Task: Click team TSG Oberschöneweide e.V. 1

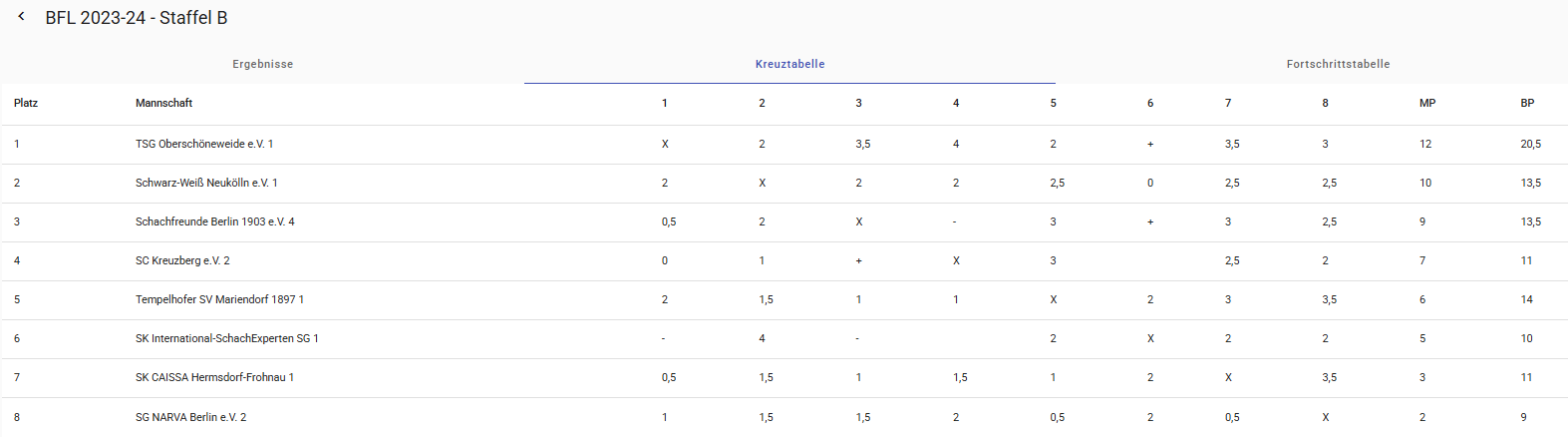Action: [204, 144]
